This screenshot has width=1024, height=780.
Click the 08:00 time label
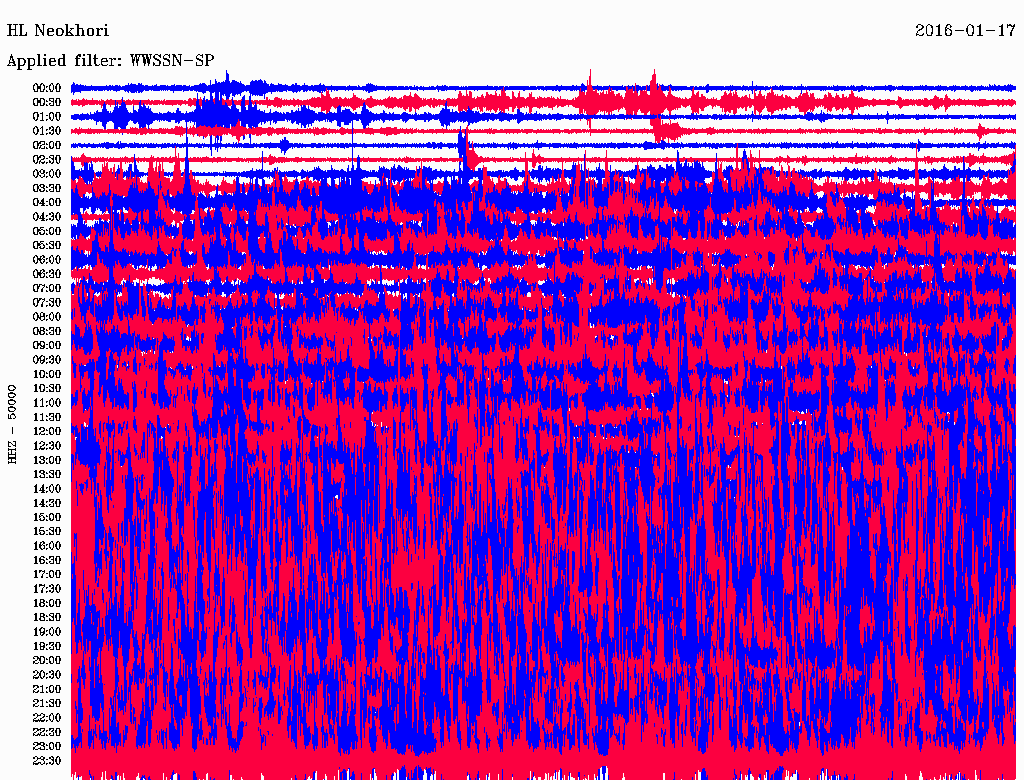click(47, 317)
